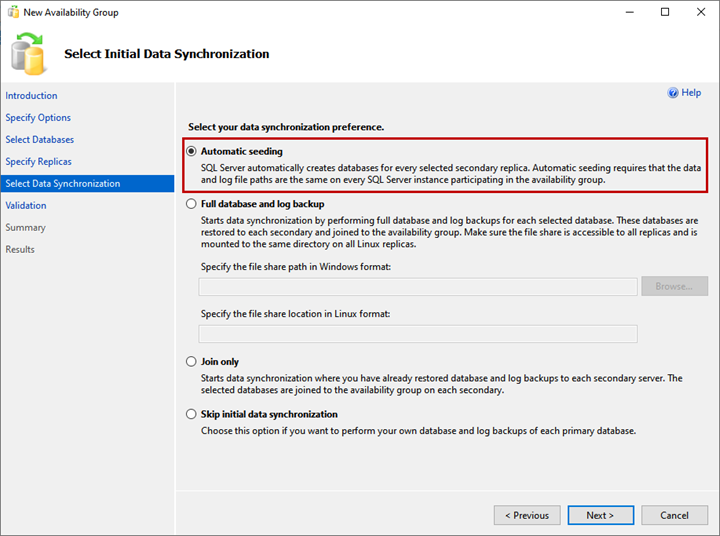The height and width of the screenshot is (536, 720).
Task: Open the Help link
Action: tap(691, 93)
